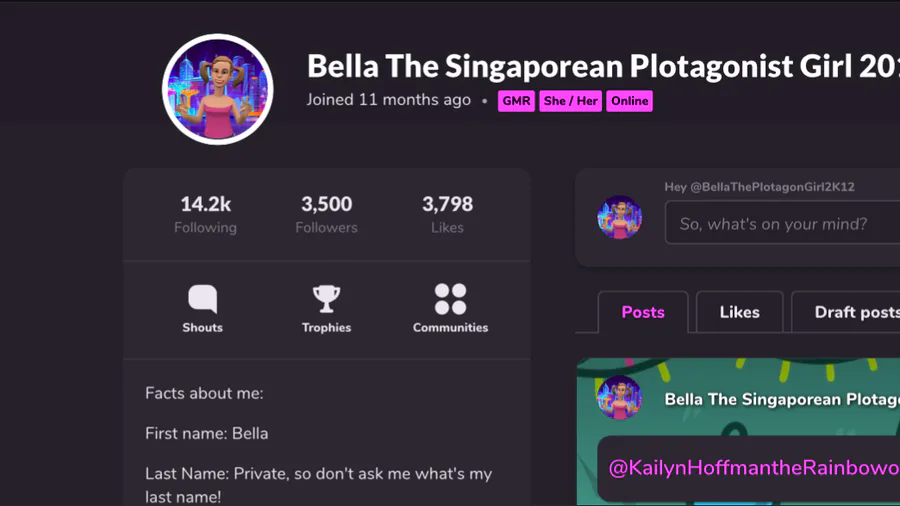The image size is (900, 506).
Task: View the 3,798 Likes count
Action: tap(448, 214)
